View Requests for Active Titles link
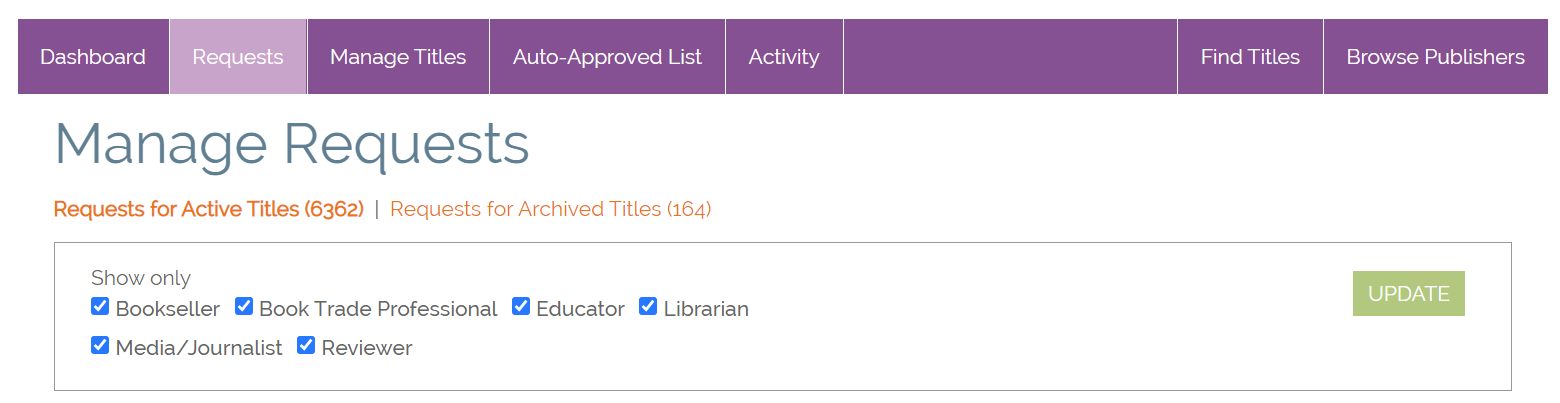Image resolution: width=1560 pixels, height=403 pixels. [x=208, y=209]
